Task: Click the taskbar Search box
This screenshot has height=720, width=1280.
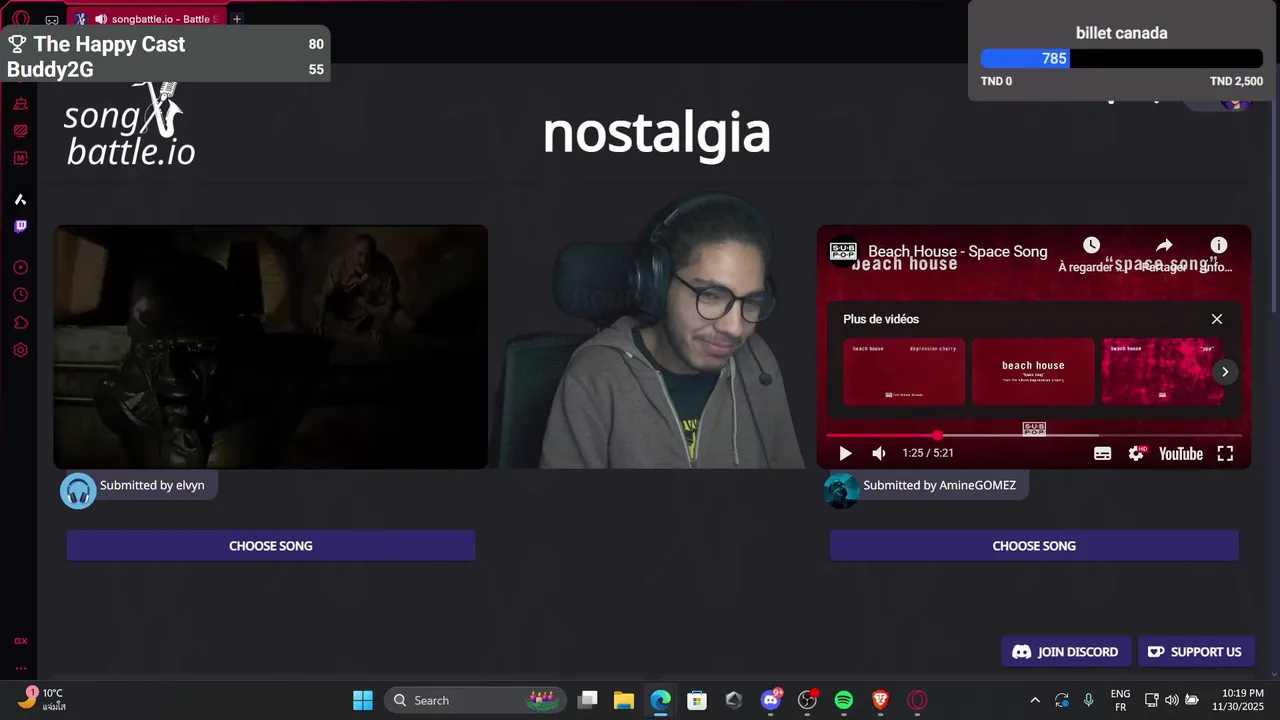Action: tap(473, 700)
